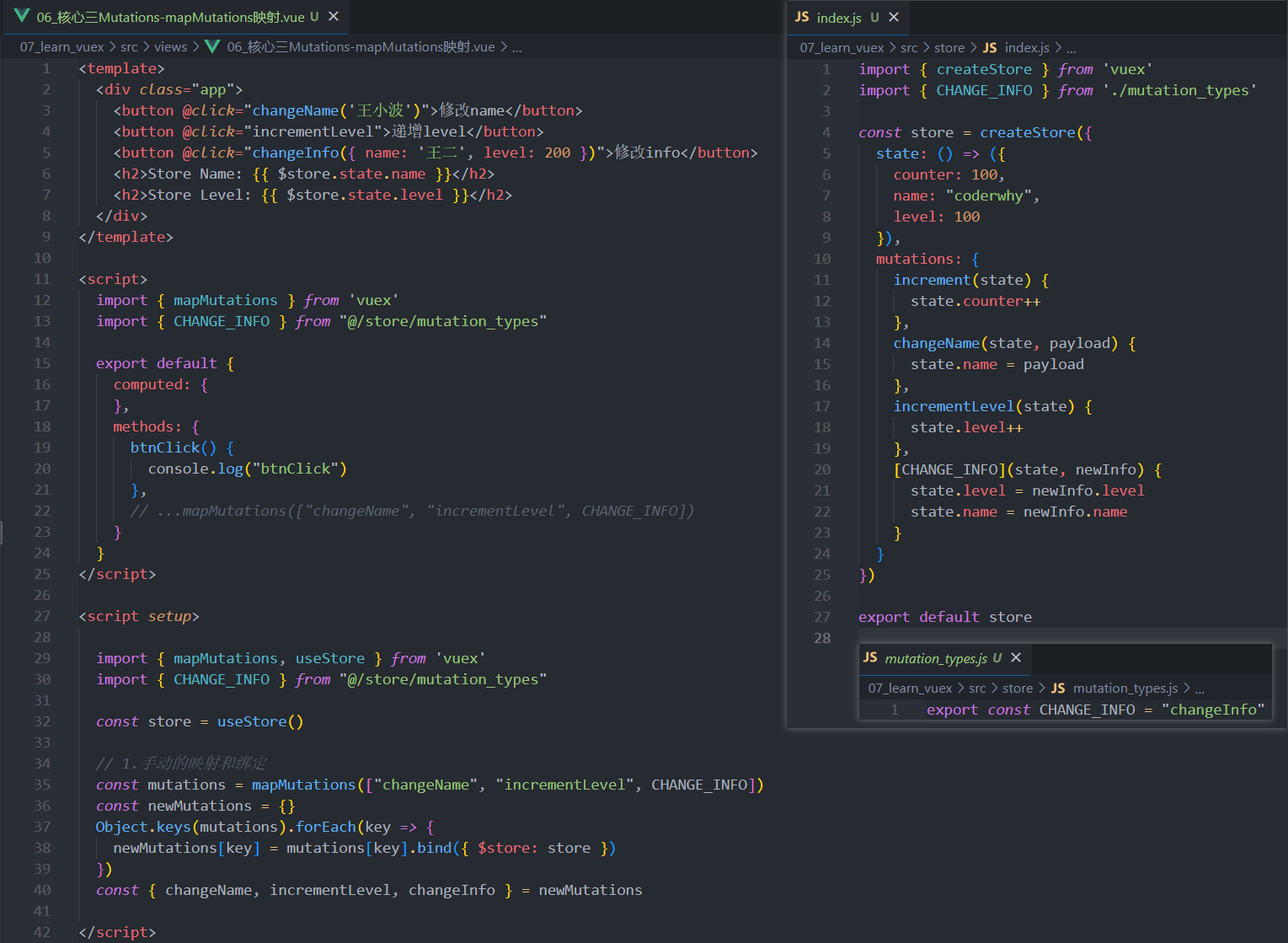This screenshot has width=1288, height=943.
Task: Expand the ellipsis breadcrumb in the index.js editor
Action: [1072, 48]
